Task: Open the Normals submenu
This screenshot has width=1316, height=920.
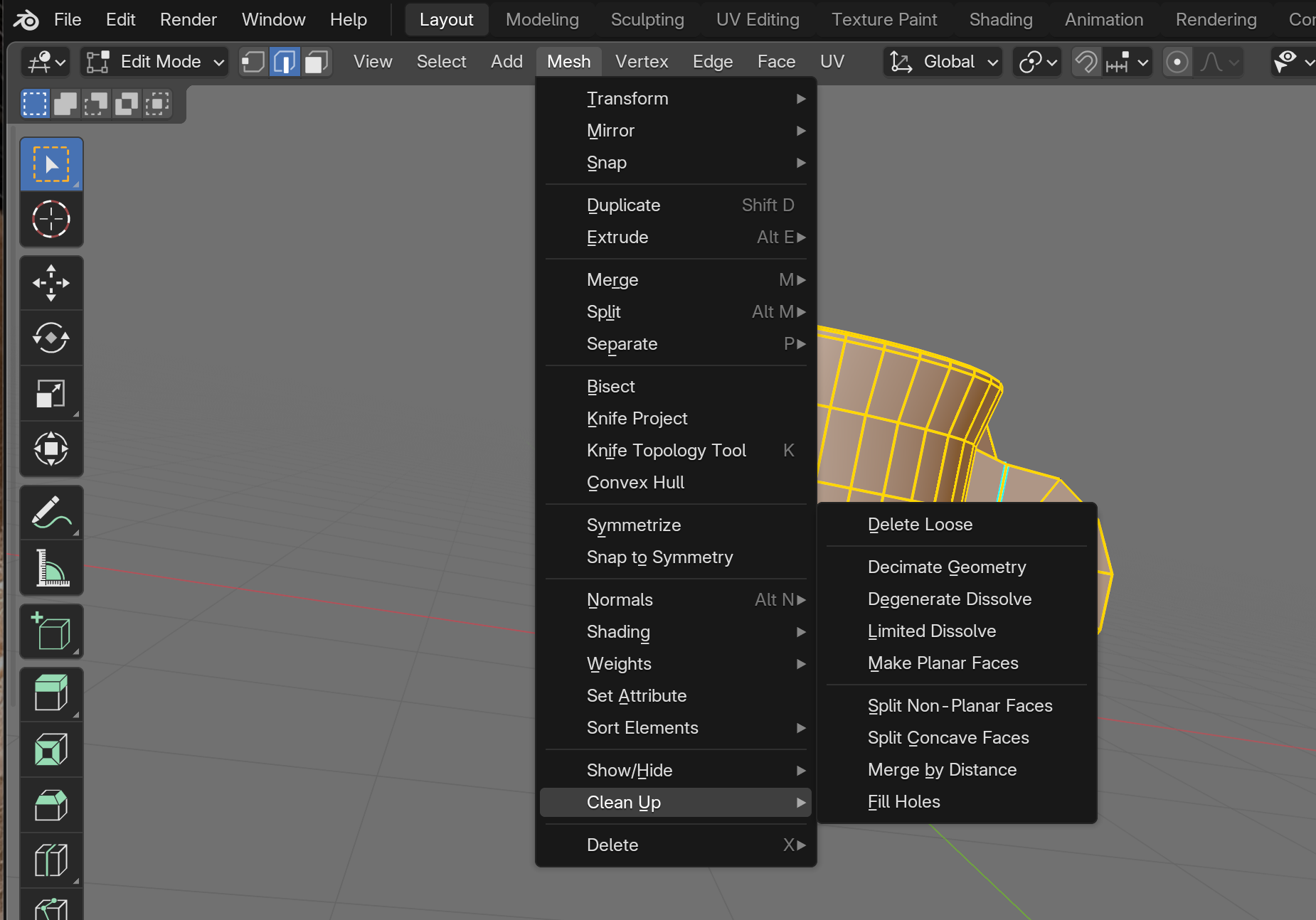Action: 676,600
